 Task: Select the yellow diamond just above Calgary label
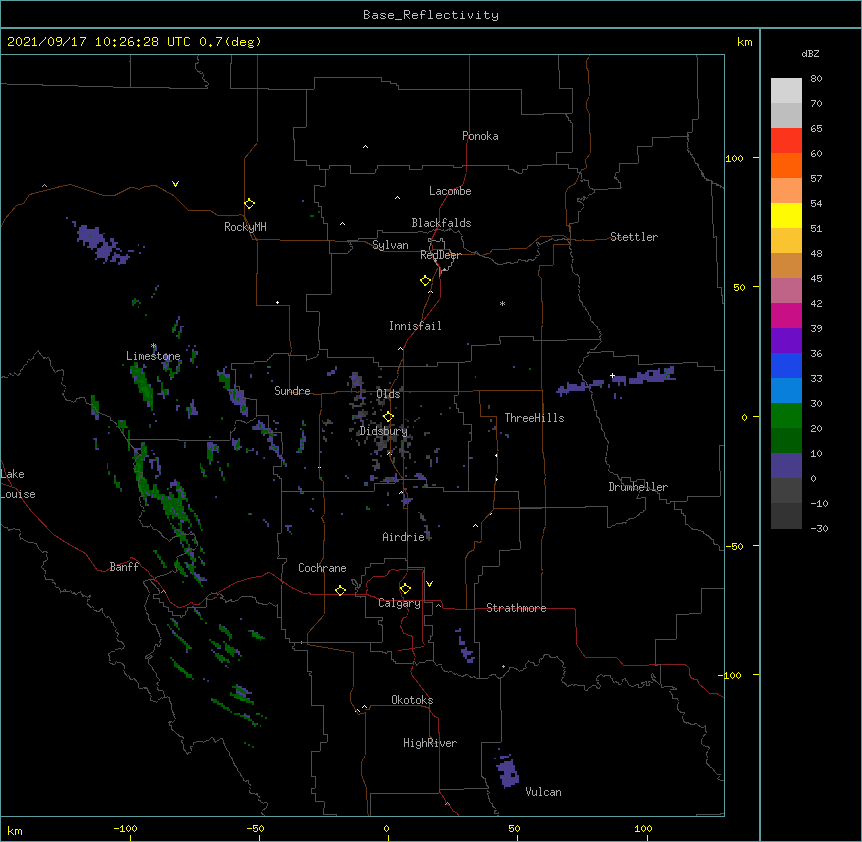coord(405,589)
